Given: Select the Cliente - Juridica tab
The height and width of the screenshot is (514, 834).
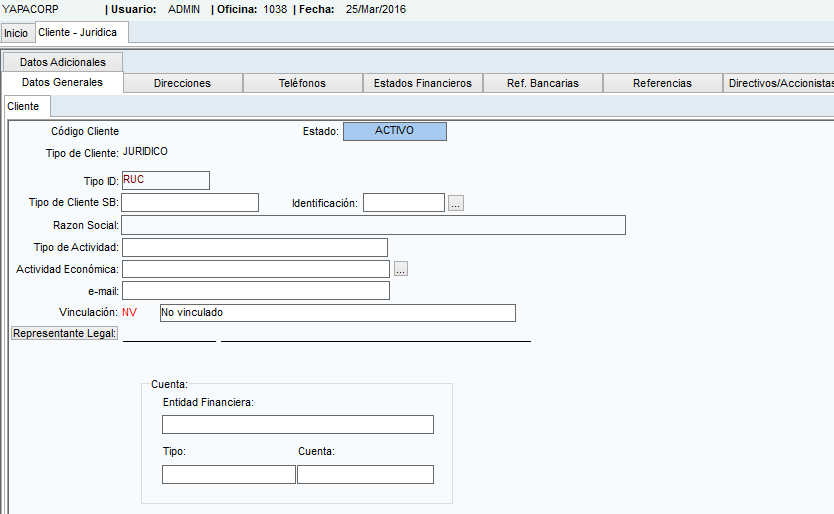Looking at the screenshot, I should pos(81,32).
